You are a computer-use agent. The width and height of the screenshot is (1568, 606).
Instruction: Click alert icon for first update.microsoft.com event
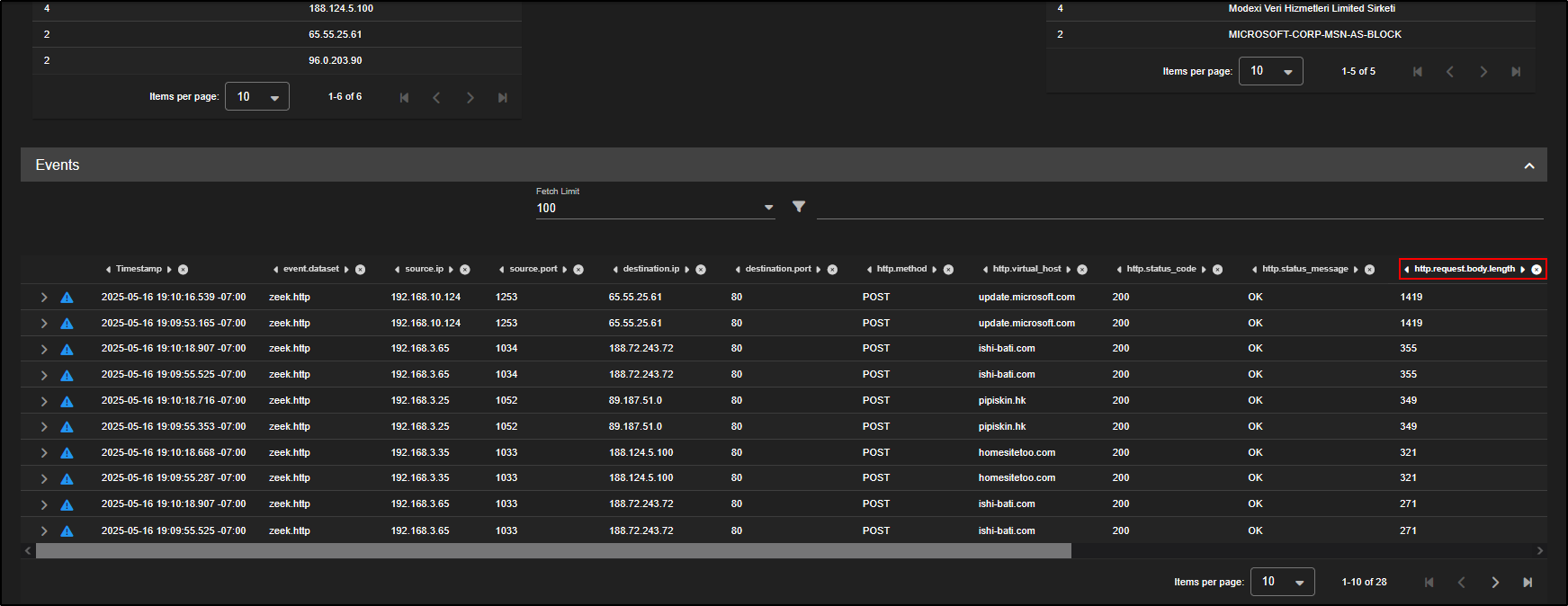[67, 298]
